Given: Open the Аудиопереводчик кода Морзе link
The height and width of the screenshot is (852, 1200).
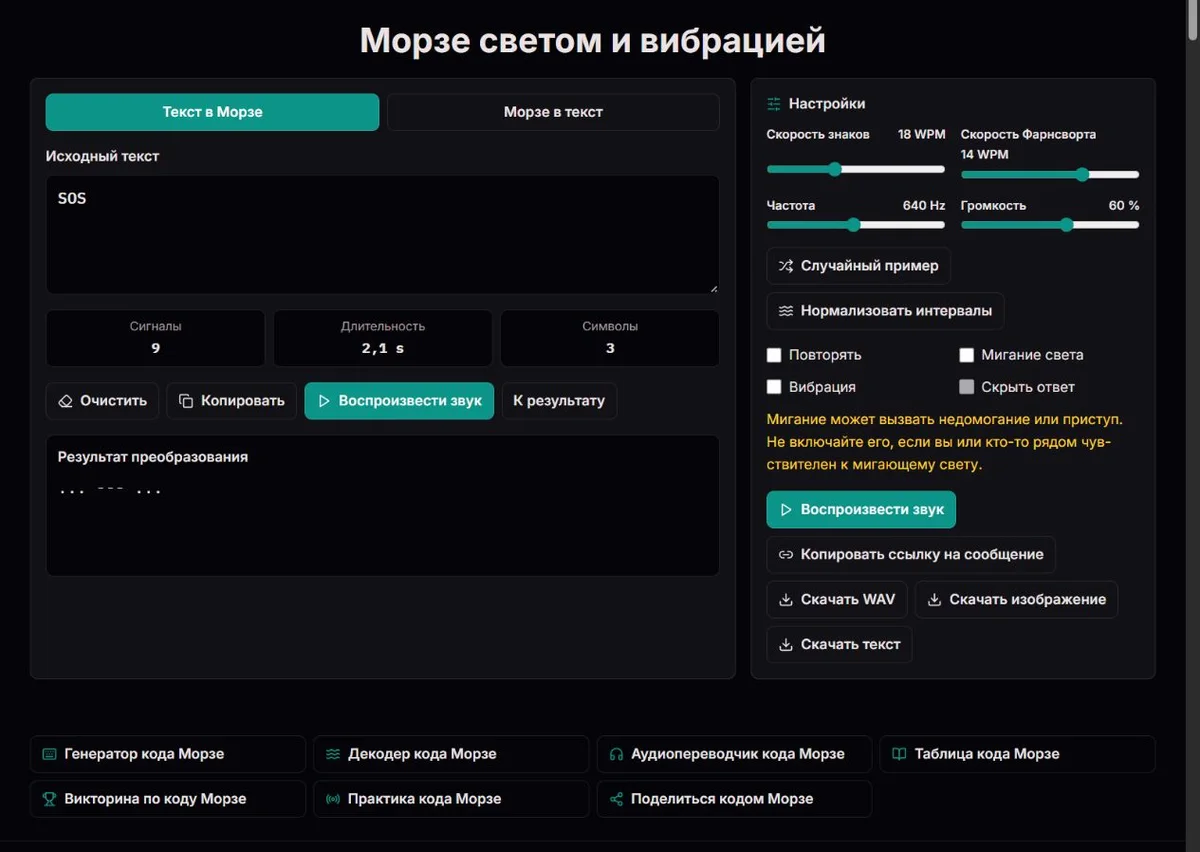Looking at the screenshot, I should coord(734,754).
